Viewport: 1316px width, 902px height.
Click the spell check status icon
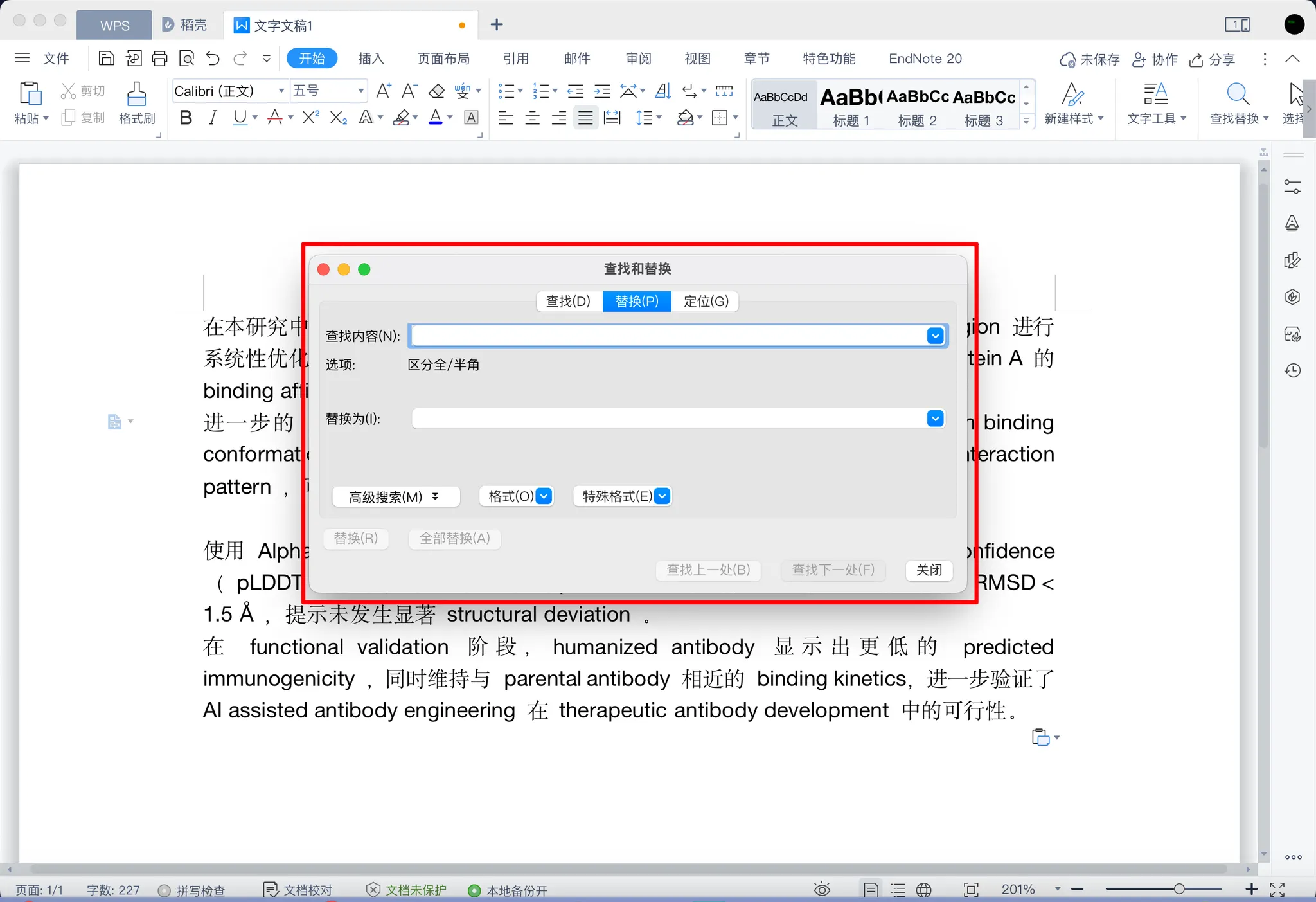(164, 890)
